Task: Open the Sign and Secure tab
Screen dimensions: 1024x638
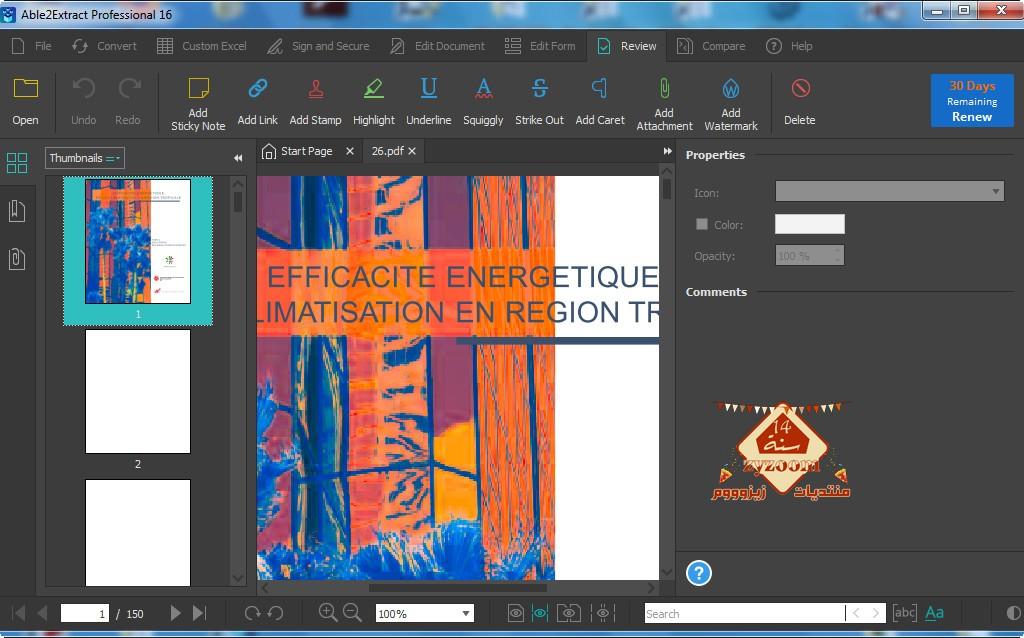Action: click(319, 46)
